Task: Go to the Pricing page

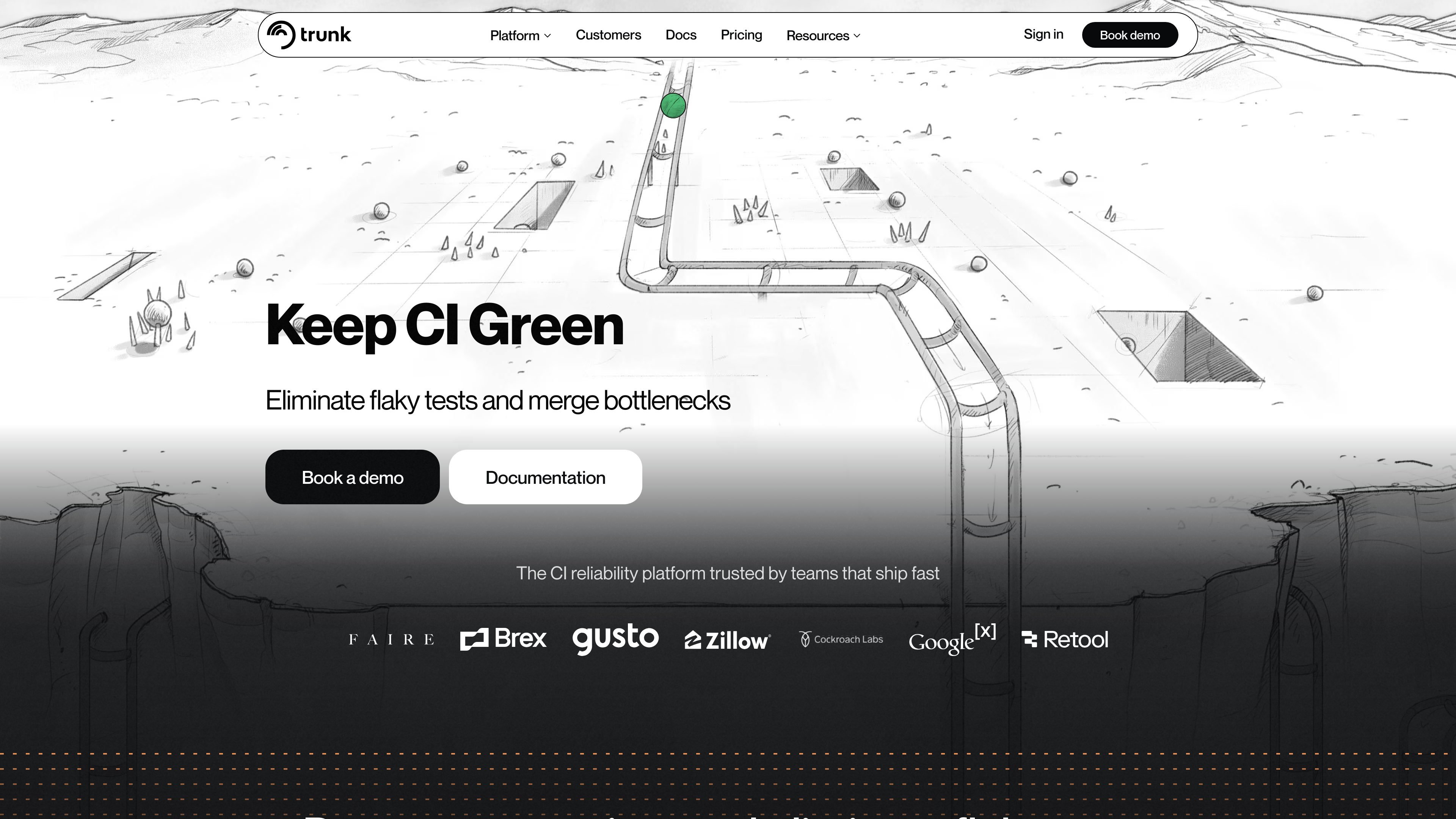Action: pos(741,35)
